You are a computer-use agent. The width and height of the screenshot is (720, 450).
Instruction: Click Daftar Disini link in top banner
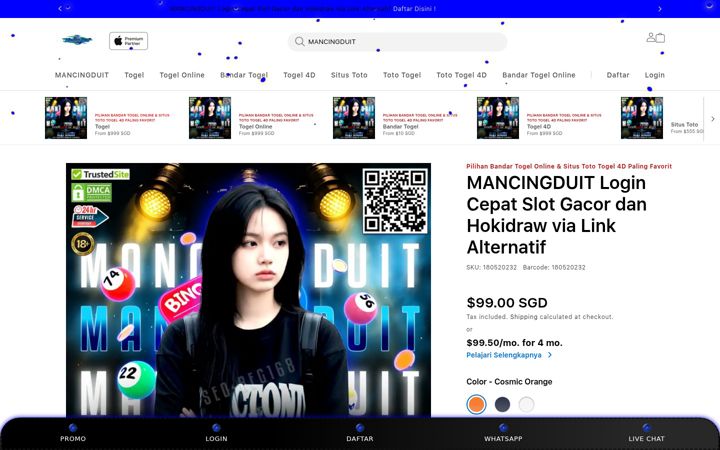click(x=414, y=9)
